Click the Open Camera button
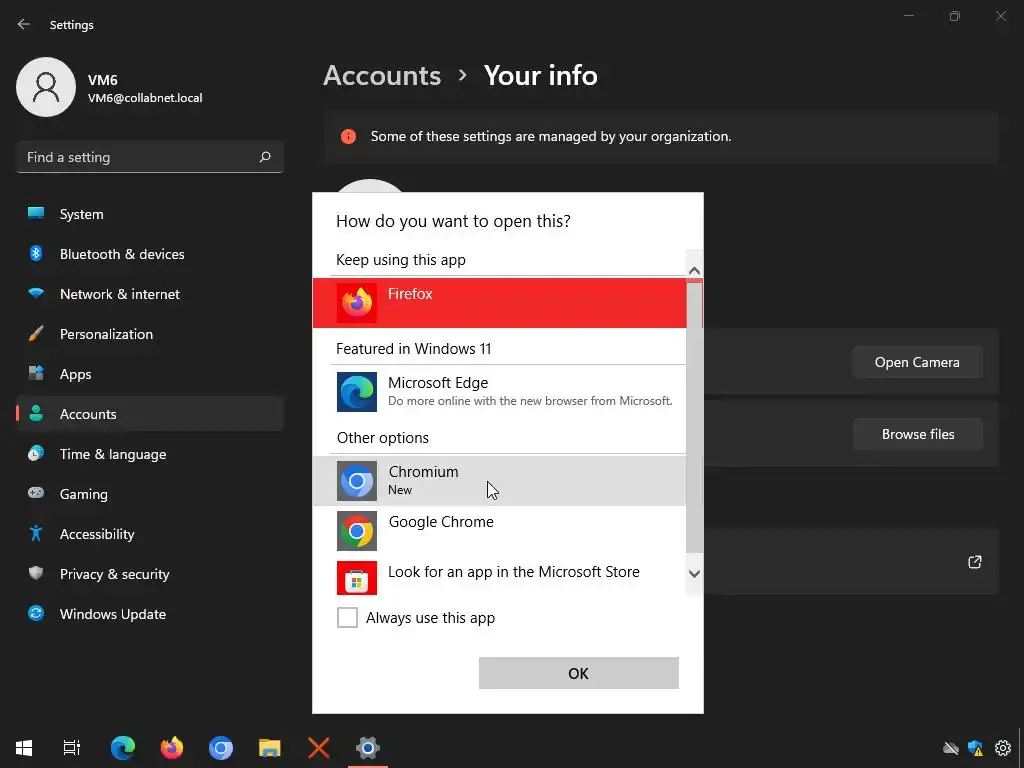This screenshot has width=1024, height=768. point(918,362)
